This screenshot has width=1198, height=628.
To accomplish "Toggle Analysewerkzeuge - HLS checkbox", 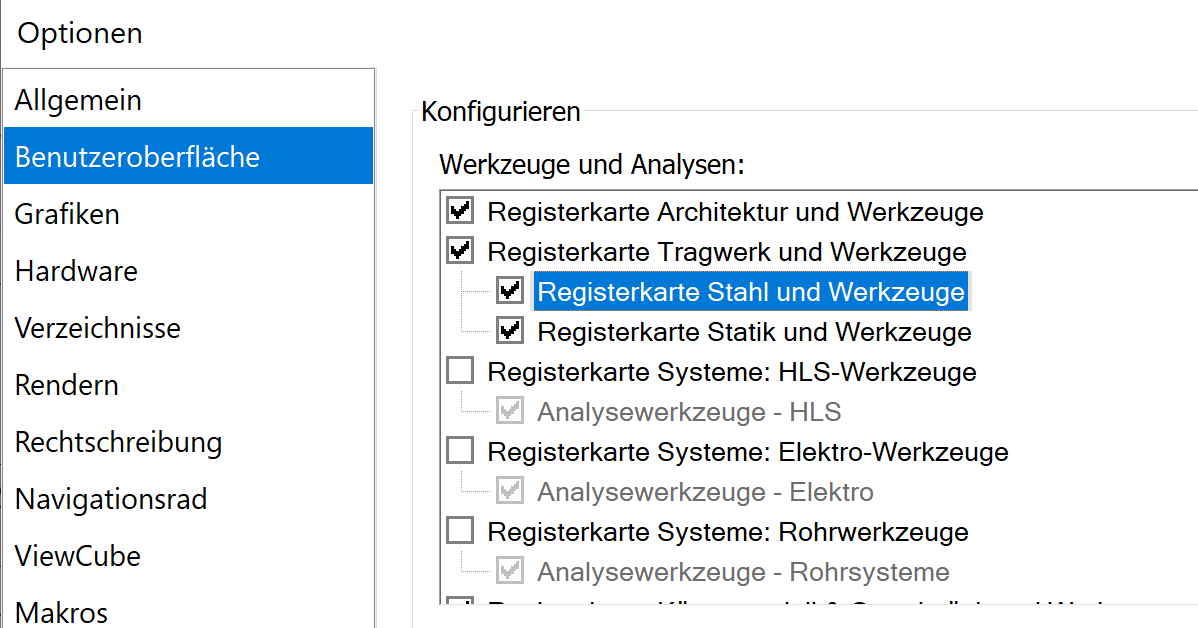I will pyautogui.click(x=510, y=411).
